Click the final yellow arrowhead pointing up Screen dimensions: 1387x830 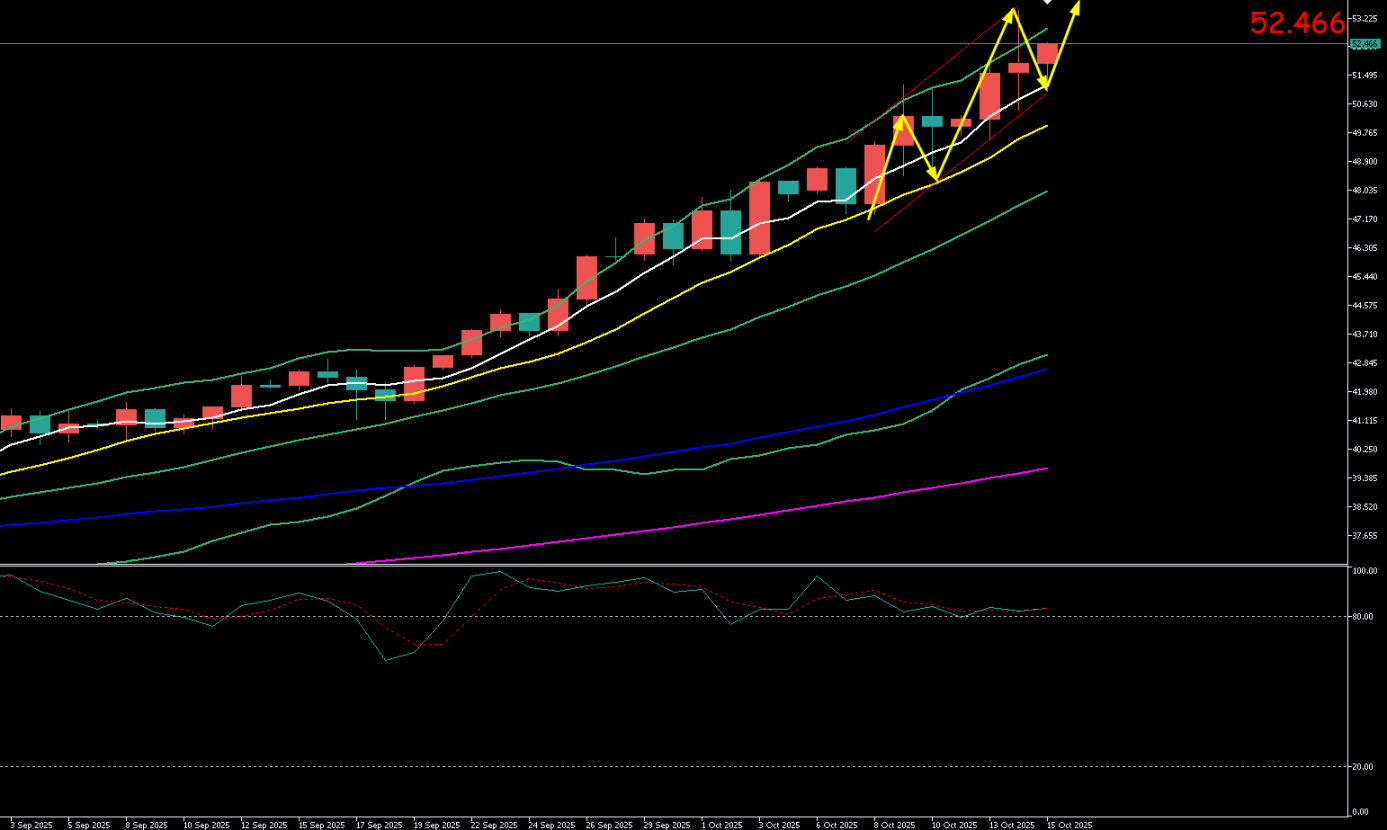pos(1077,7)
